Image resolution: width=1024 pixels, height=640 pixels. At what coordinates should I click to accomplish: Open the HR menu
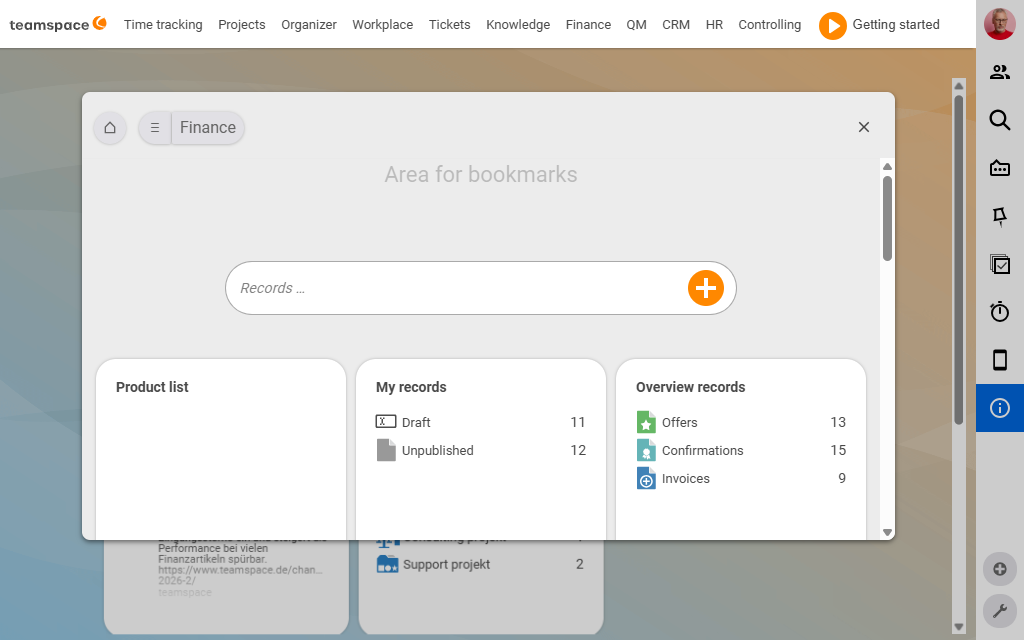[714, 25]
